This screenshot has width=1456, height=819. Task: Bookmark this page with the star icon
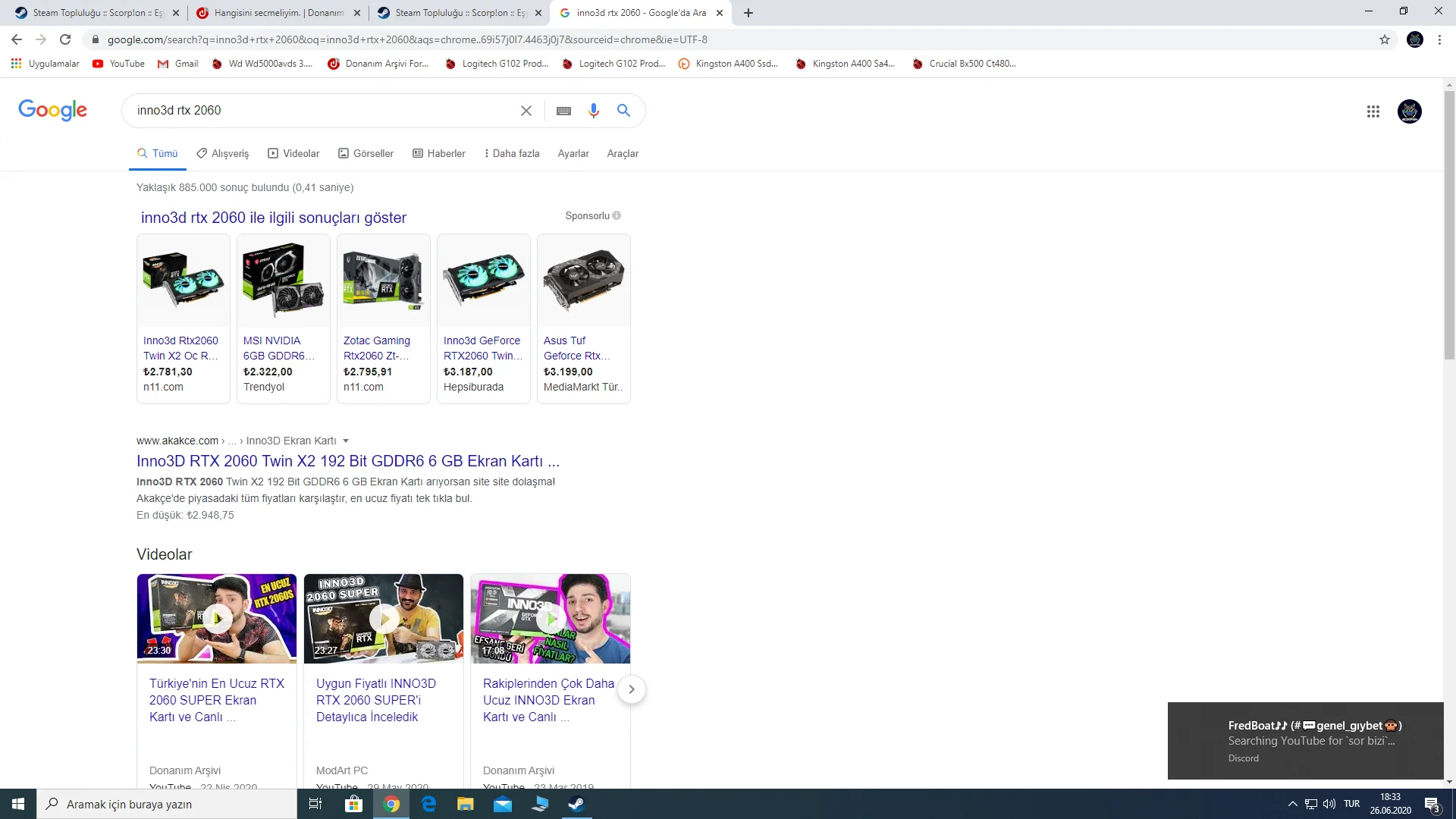point(1385,39)
